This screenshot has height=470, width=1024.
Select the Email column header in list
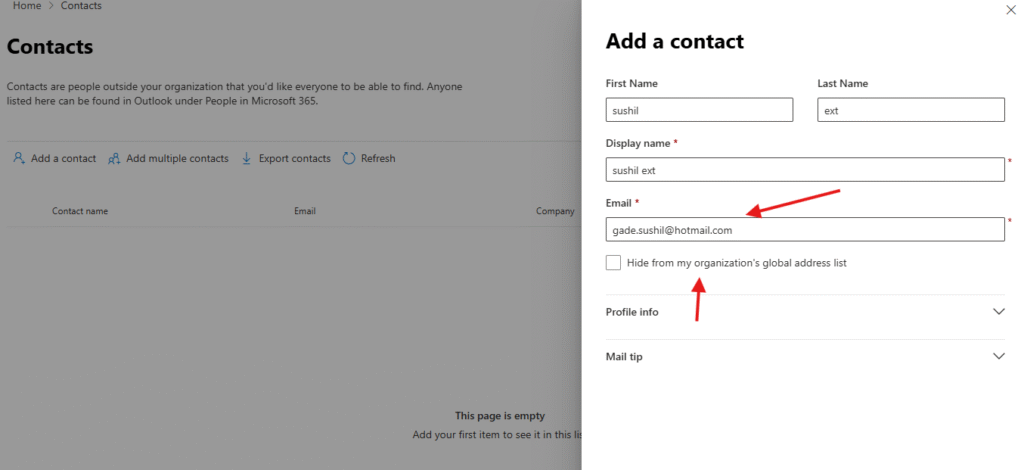[305, 211]
